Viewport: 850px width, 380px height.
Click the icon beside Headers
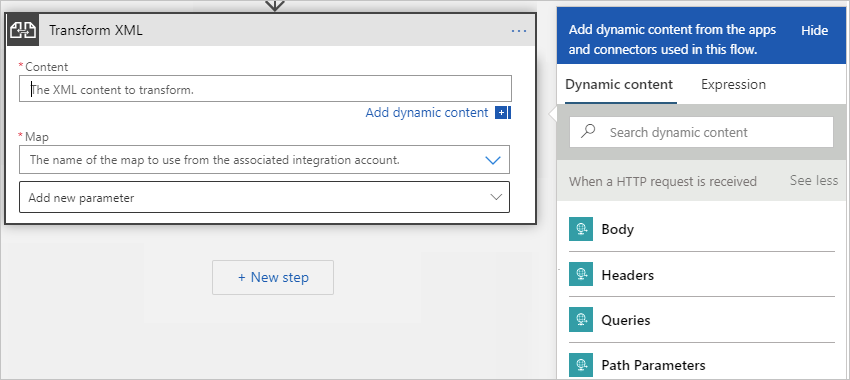pos(581,274)
